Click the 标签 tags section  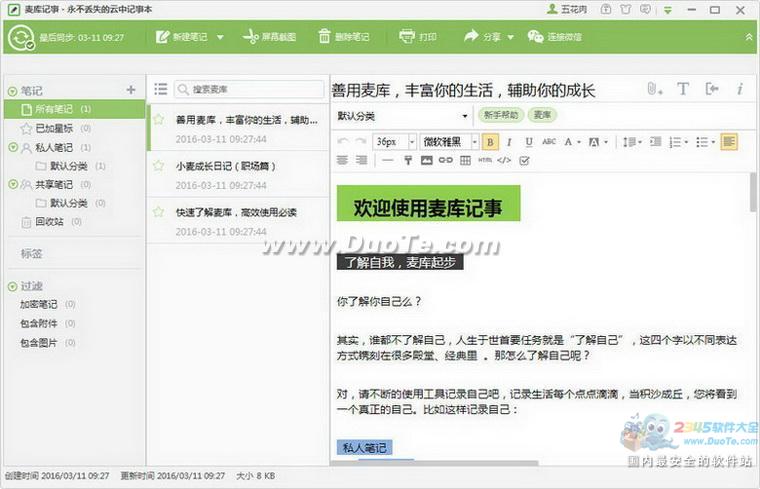coord(32,253)
